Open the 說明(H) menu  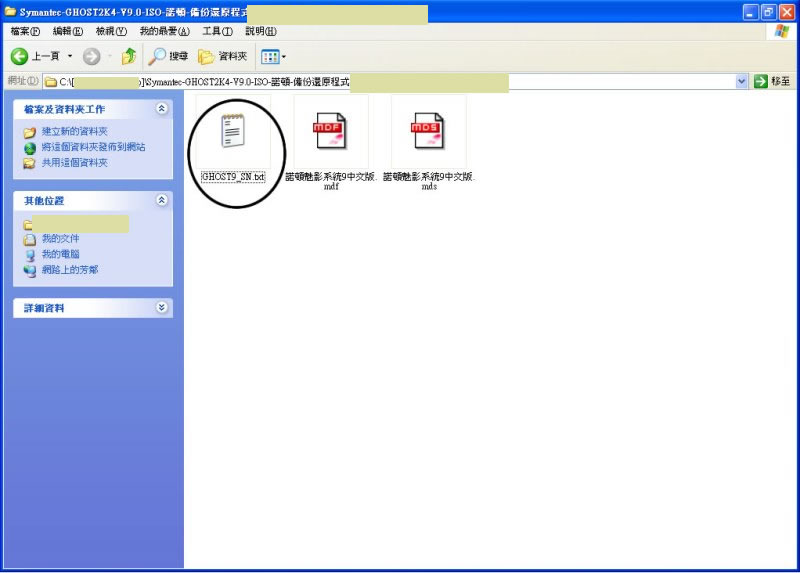point(261,31)
